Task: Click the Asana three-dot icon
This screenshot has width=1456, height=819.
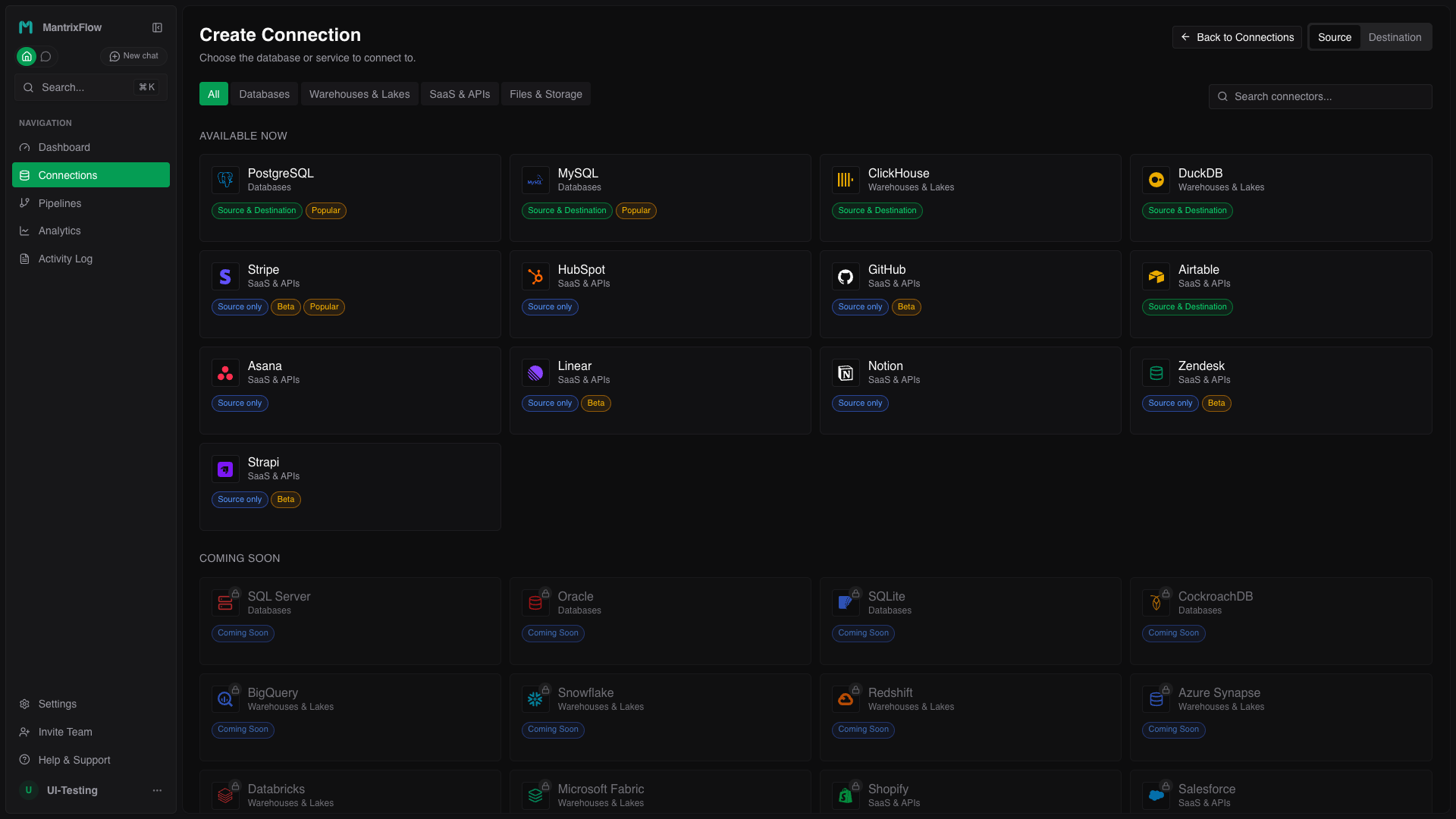Action: [225, 372]
